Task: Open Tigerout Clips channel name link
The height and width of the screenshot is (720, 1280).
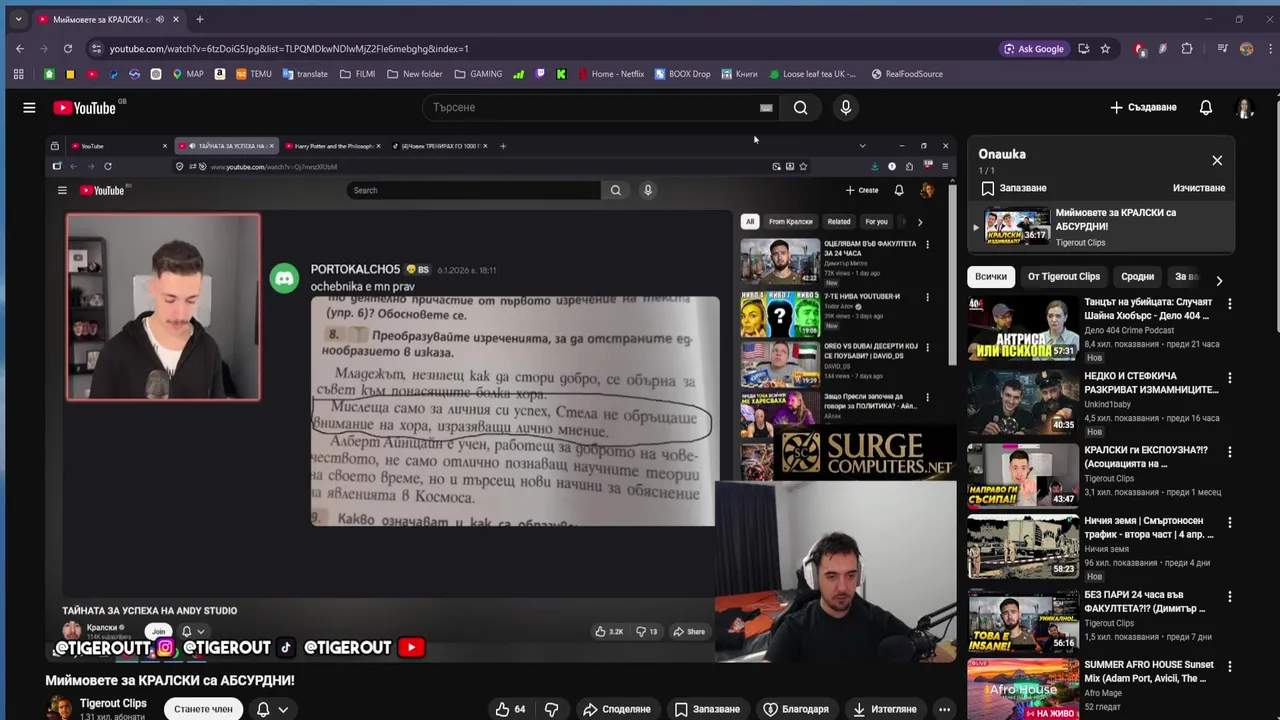Action: 113,703
